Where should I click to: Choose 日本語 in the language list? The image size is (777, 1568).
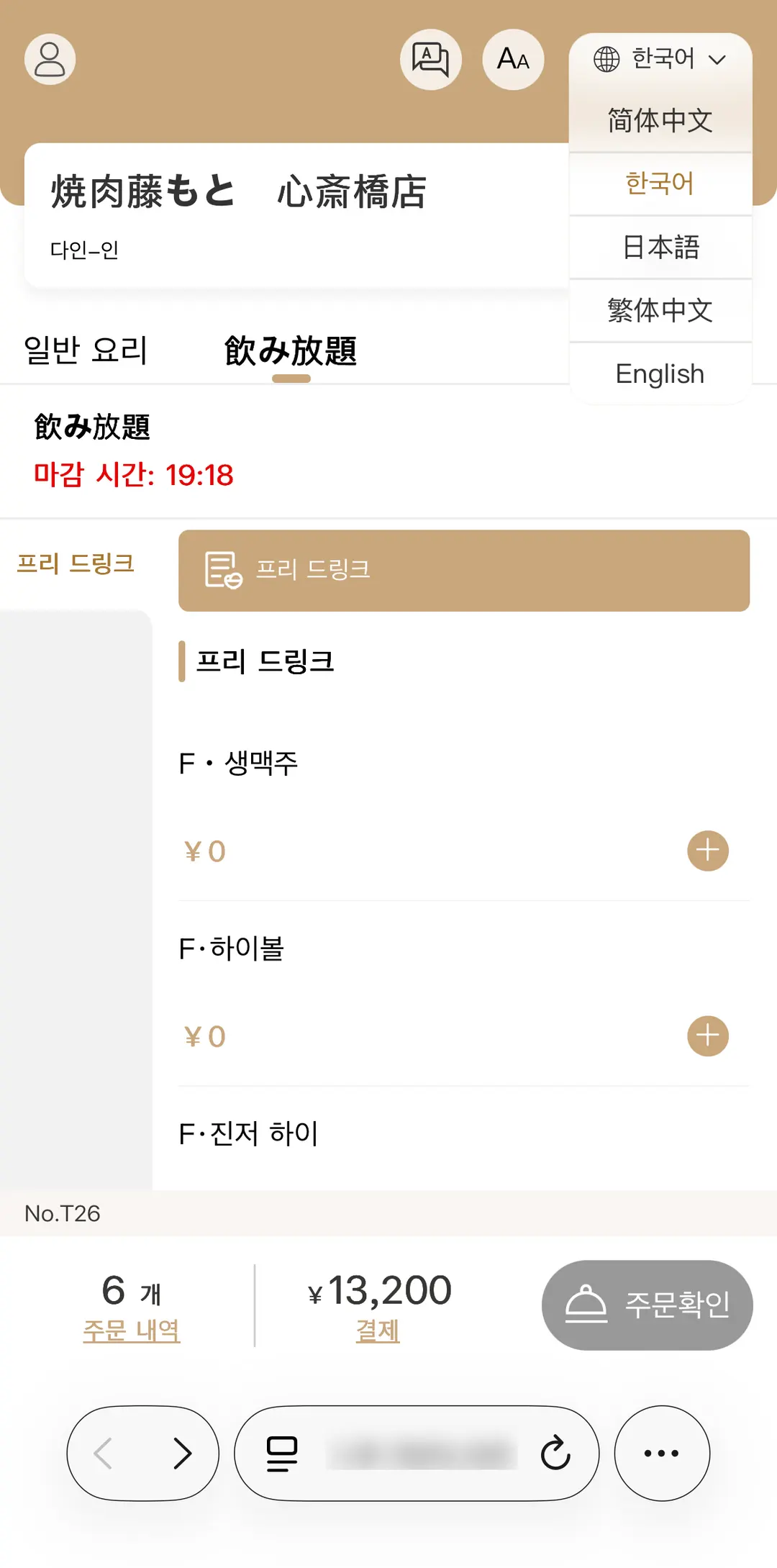(x=660, y=247)
